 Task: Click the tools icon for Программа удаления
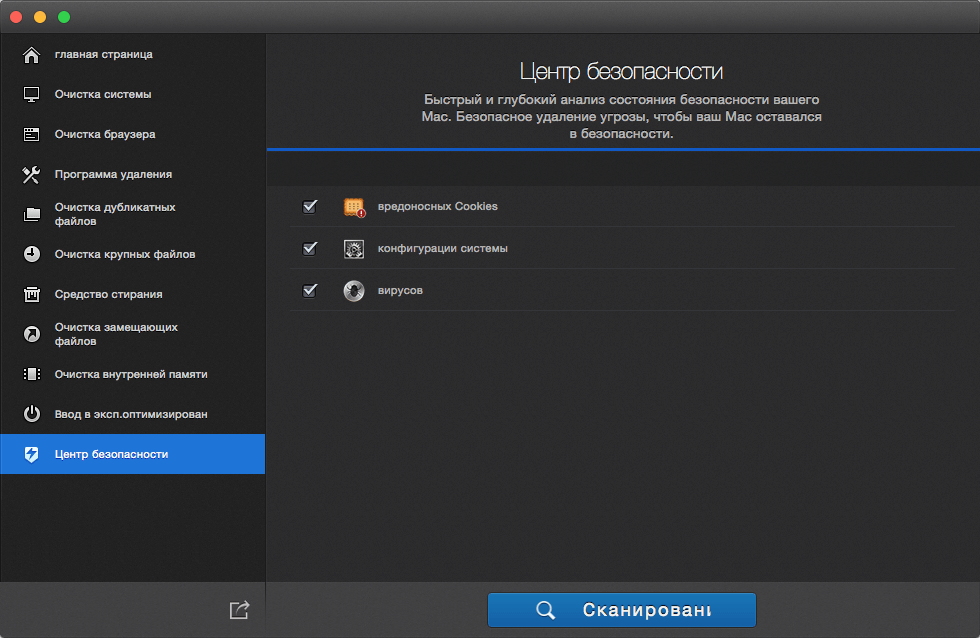click(31, 174)
